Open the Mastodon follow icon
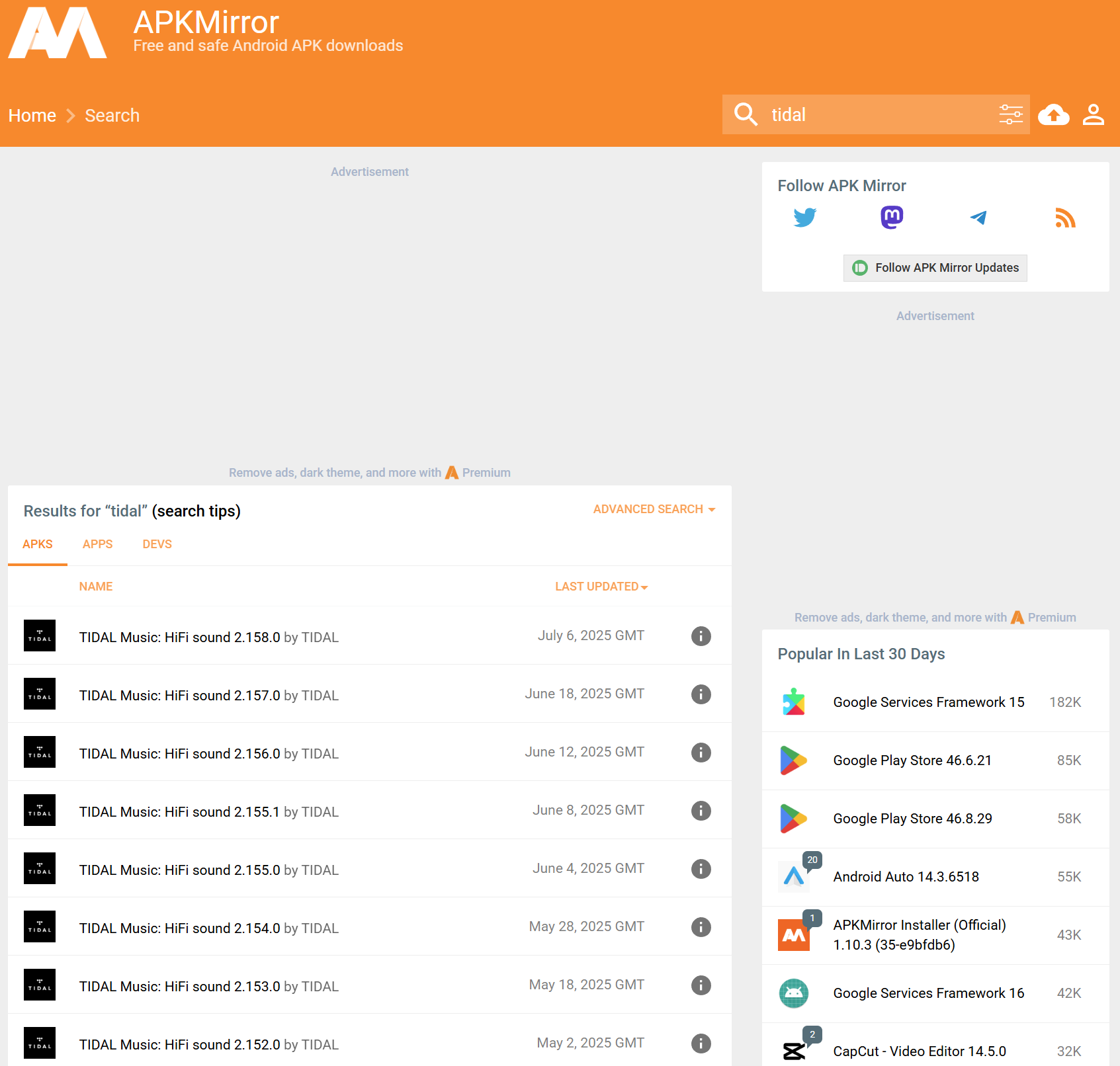Screen dimensions: 1120x1066 pyautogui.click(x=892, y=218)
